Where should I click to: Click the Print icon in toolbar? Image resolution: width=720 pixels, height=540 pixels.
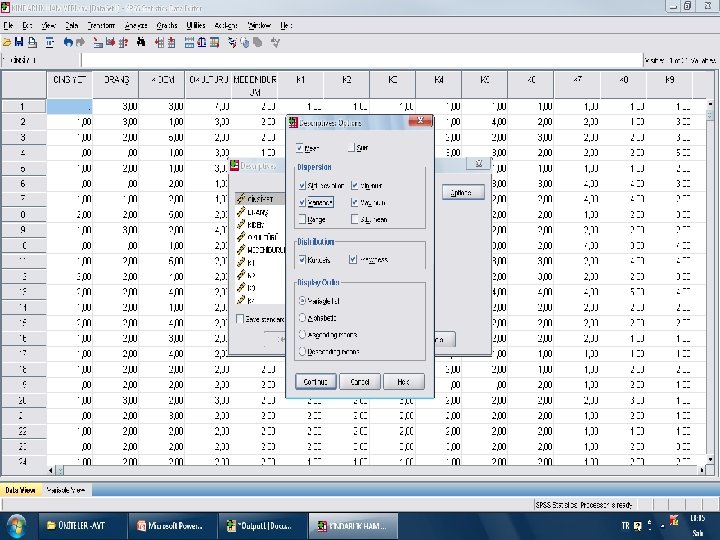click(x=32, y=43)
